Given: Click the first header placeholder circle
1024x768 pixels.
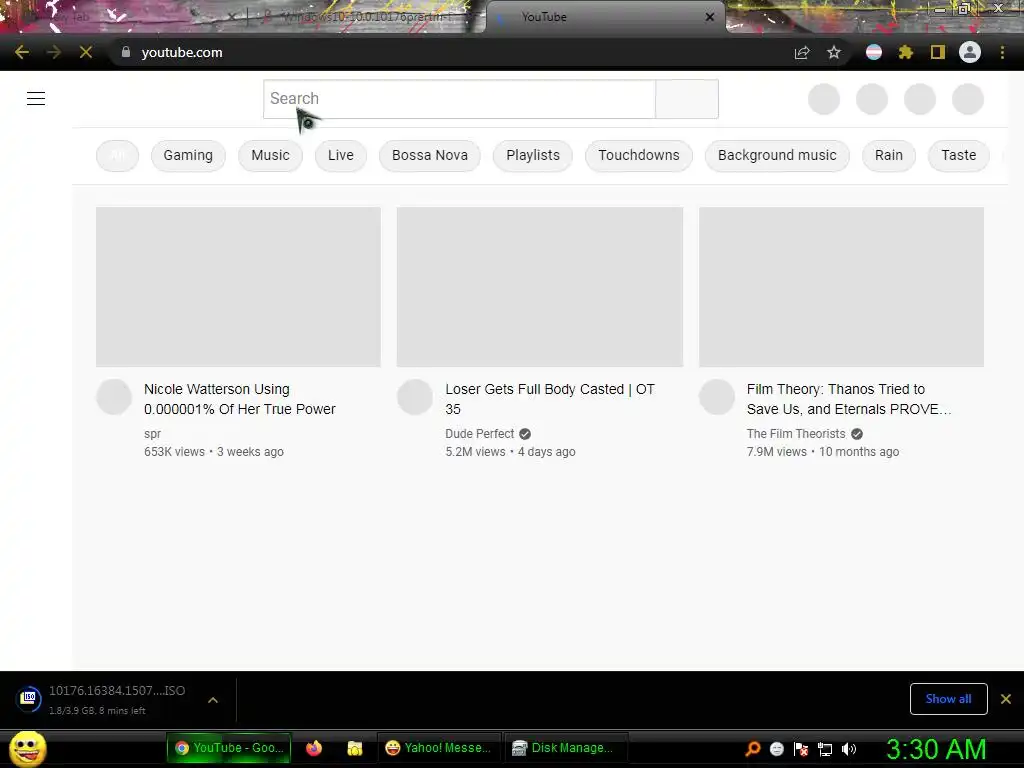Looking at the screenshot, I should coord(824,99).
